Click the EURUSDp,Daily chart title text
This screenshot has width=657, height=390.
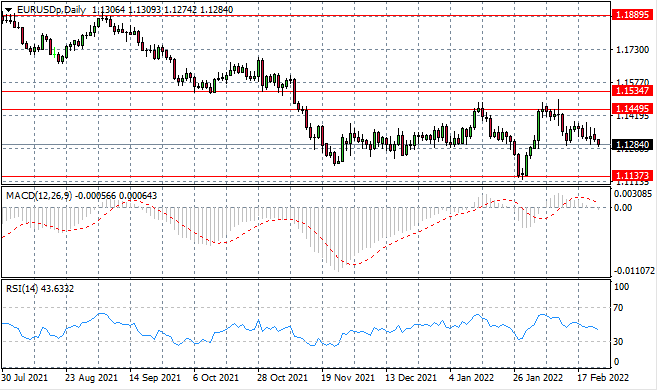52,10
